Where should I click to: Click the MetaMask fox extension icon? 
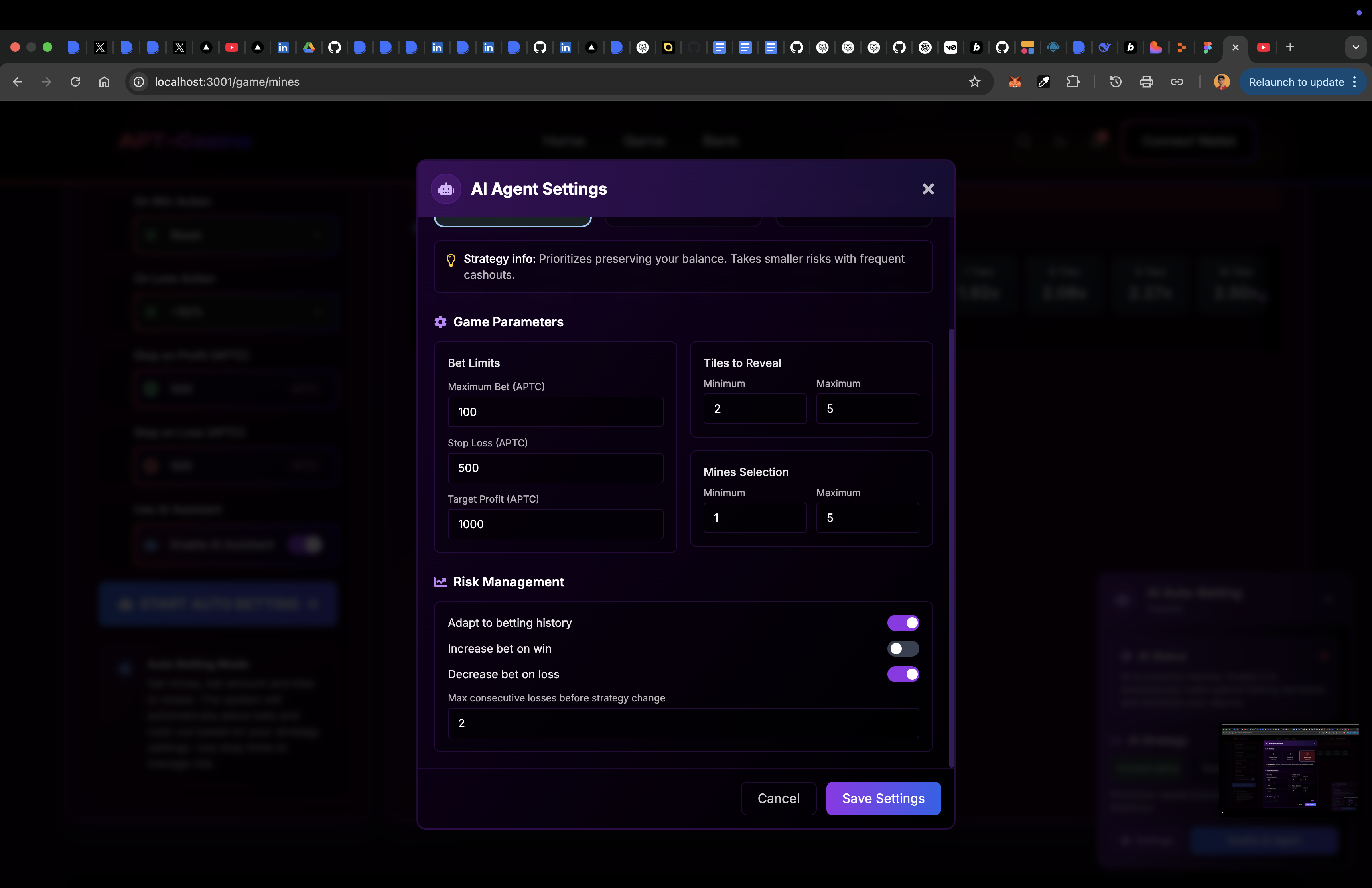pyautogui.click(x=1015, y=82)
